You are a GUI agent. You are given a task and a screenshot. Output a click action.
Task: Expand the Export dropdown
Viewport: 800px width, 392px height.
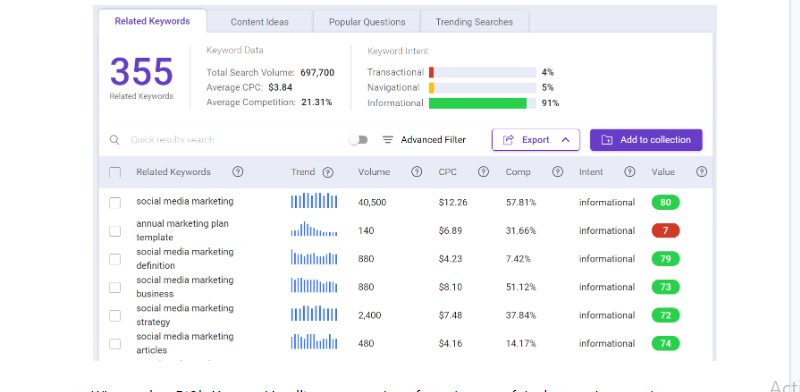[536, 140]
